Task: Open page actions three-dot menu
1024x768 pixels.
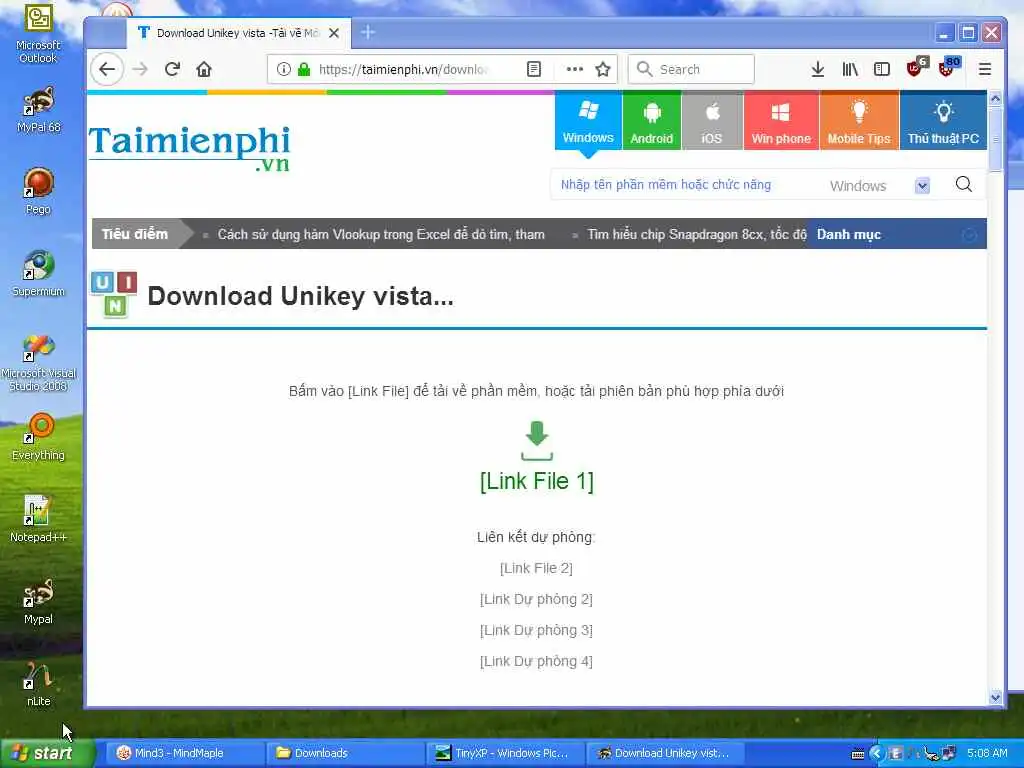Action: [x=575, y=69]
